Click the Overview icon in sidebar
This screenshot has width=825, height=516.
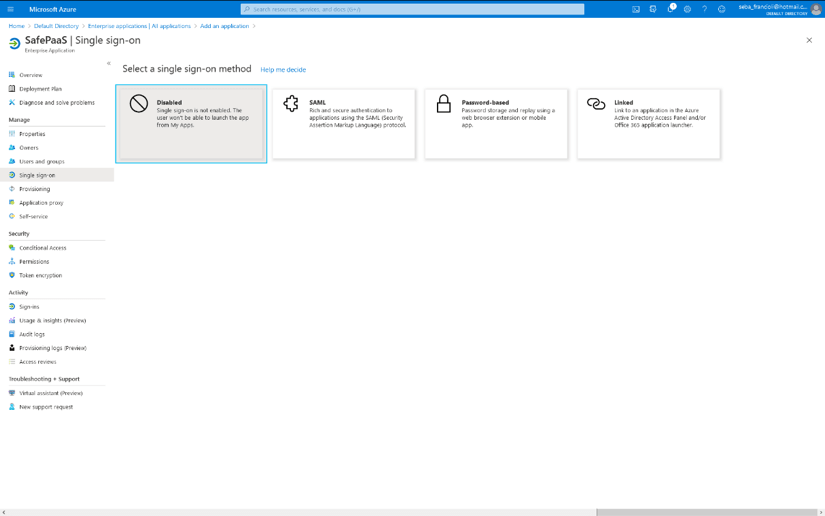click(12, 75)
